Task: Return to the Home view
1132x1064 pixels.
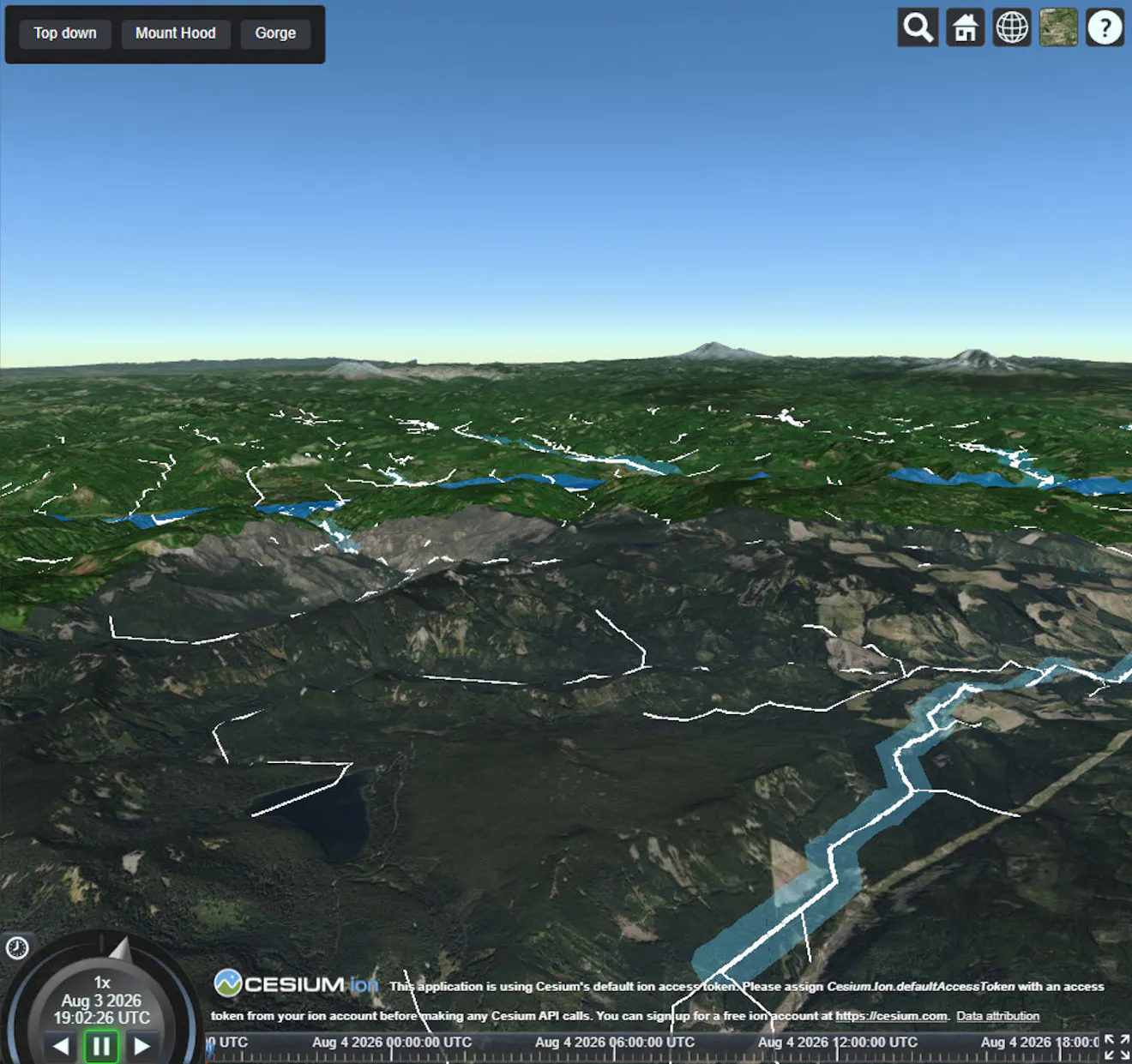Action: pos(965,27)
